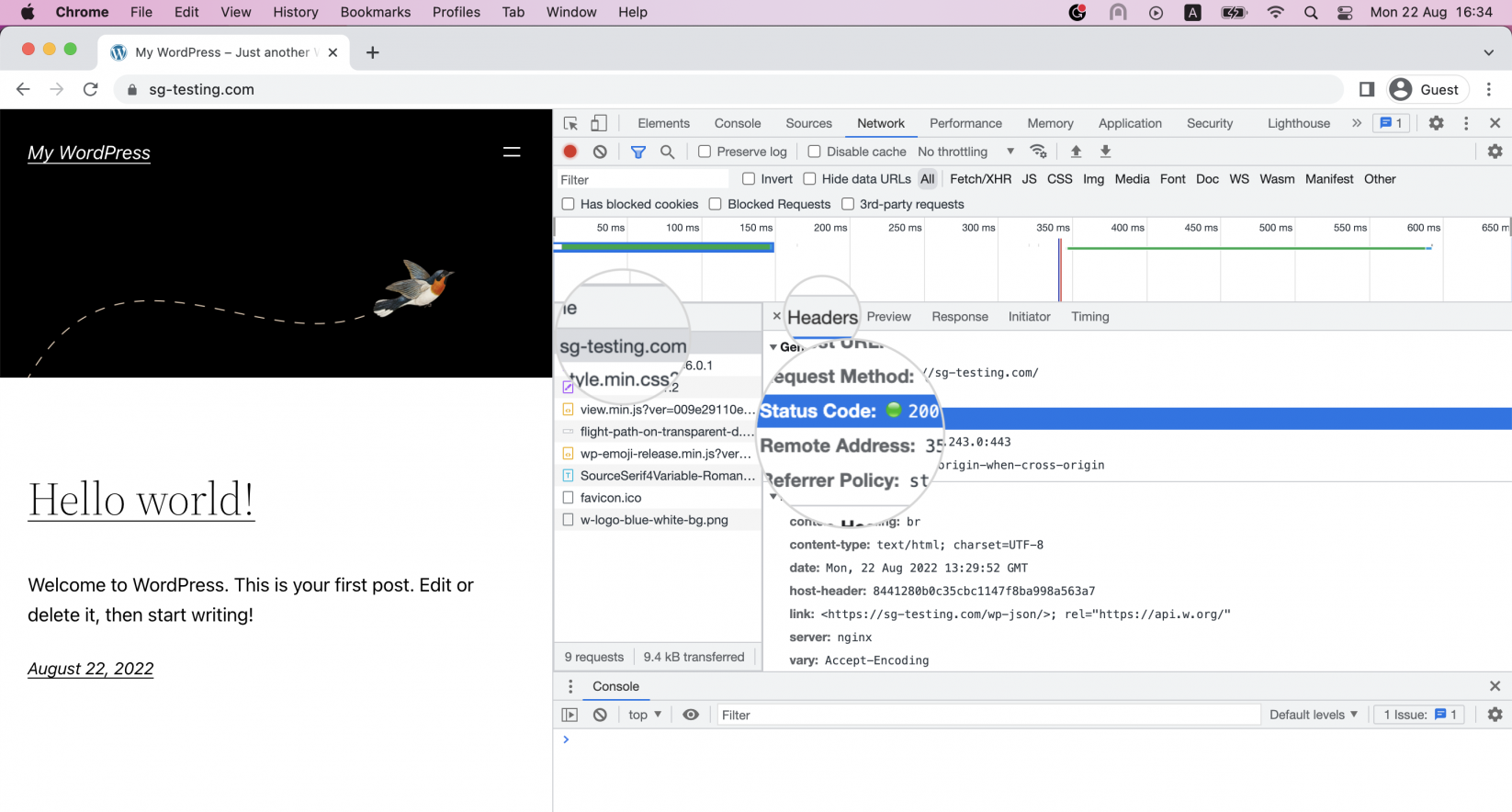1512x812 pixels.
Task: Import HAR file upload arrow
Action: pos(1076,152)
